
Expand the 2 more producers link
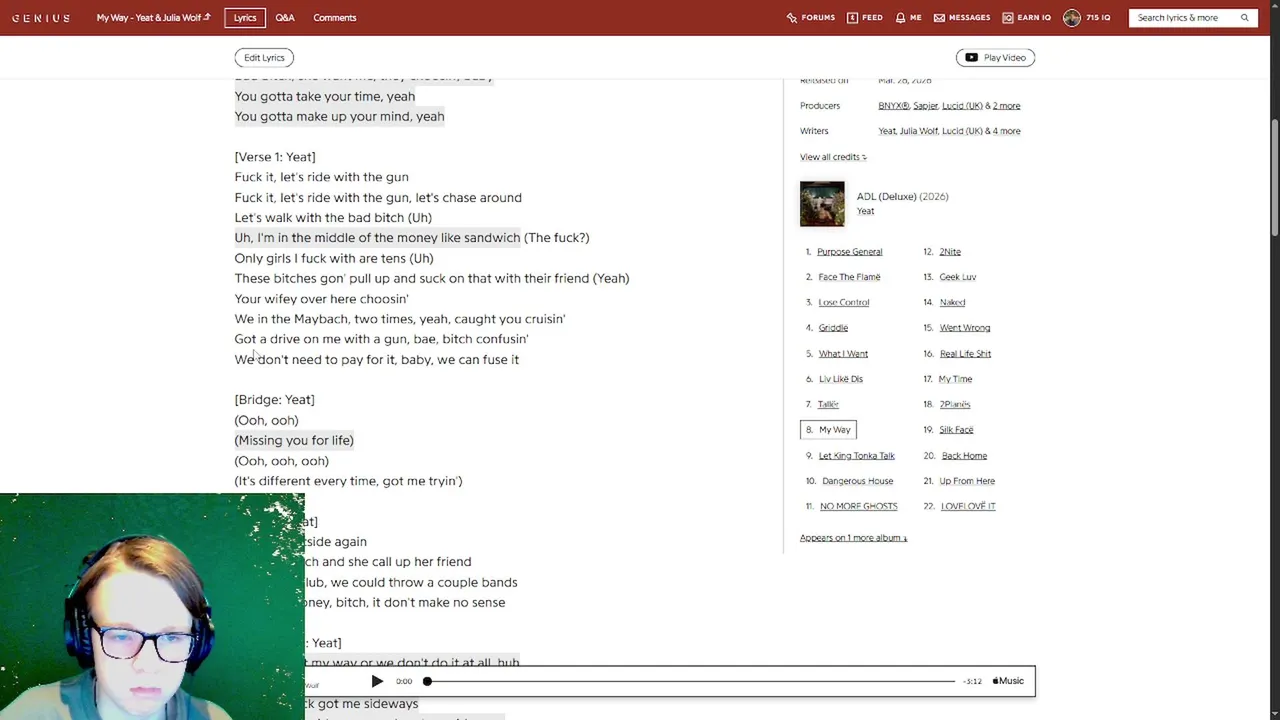coord(1006,106)
